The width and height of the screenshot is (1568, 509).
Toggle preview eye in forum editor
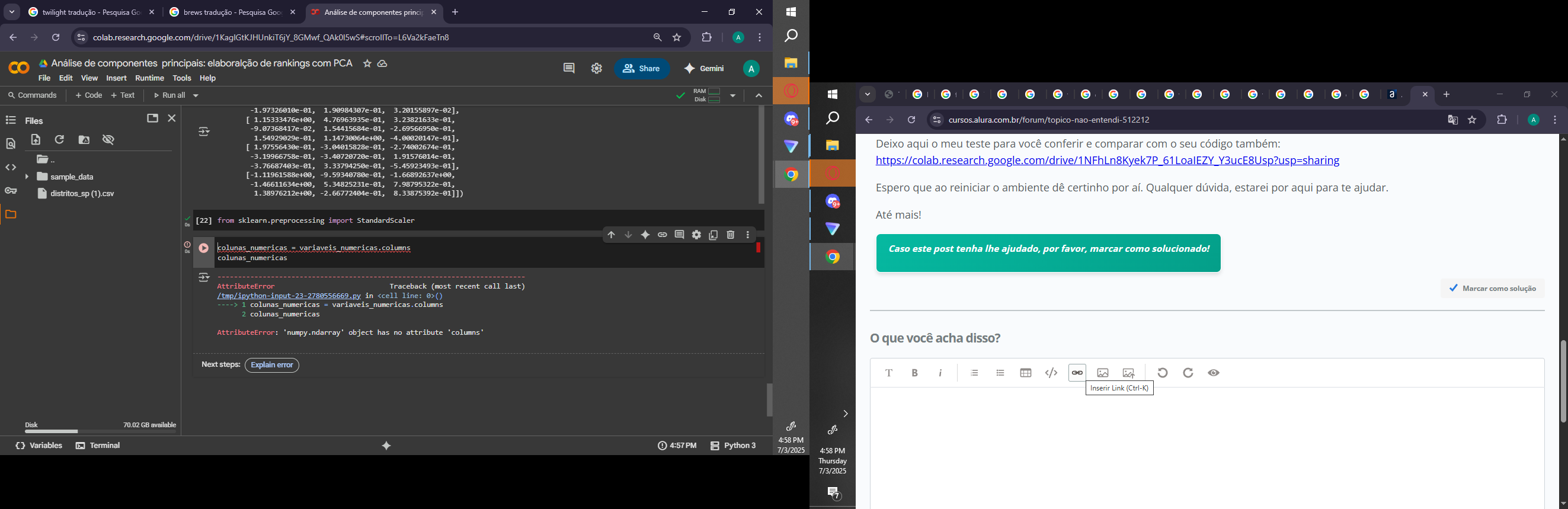(x=1214, y=373)
